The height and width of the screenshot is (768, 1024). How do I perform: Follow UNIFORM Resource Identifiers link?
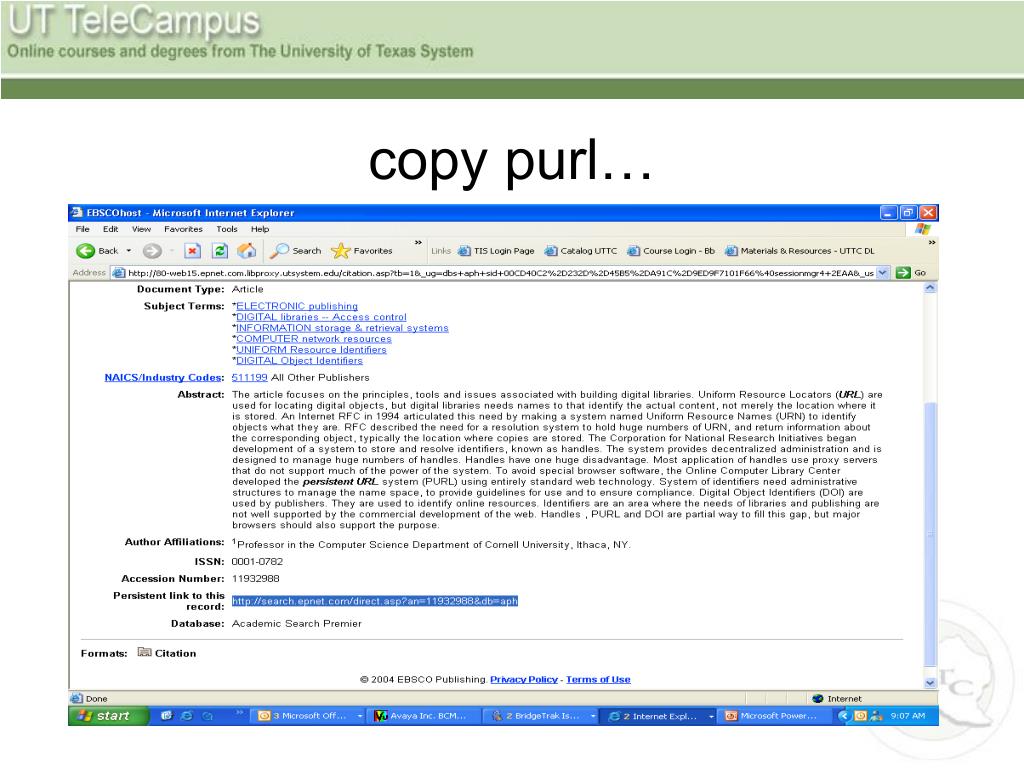pos(312,350)
